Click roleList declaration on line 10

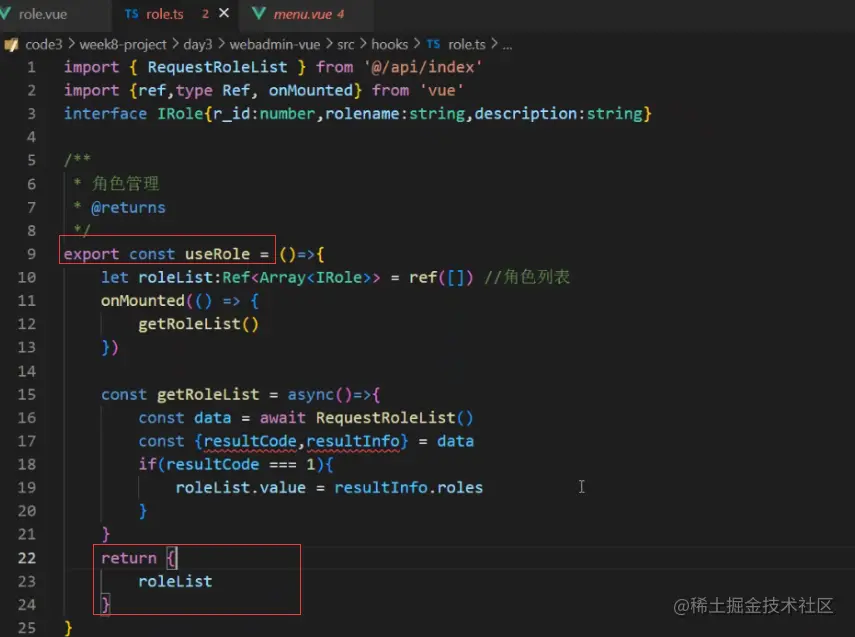(x=175, y=278)
